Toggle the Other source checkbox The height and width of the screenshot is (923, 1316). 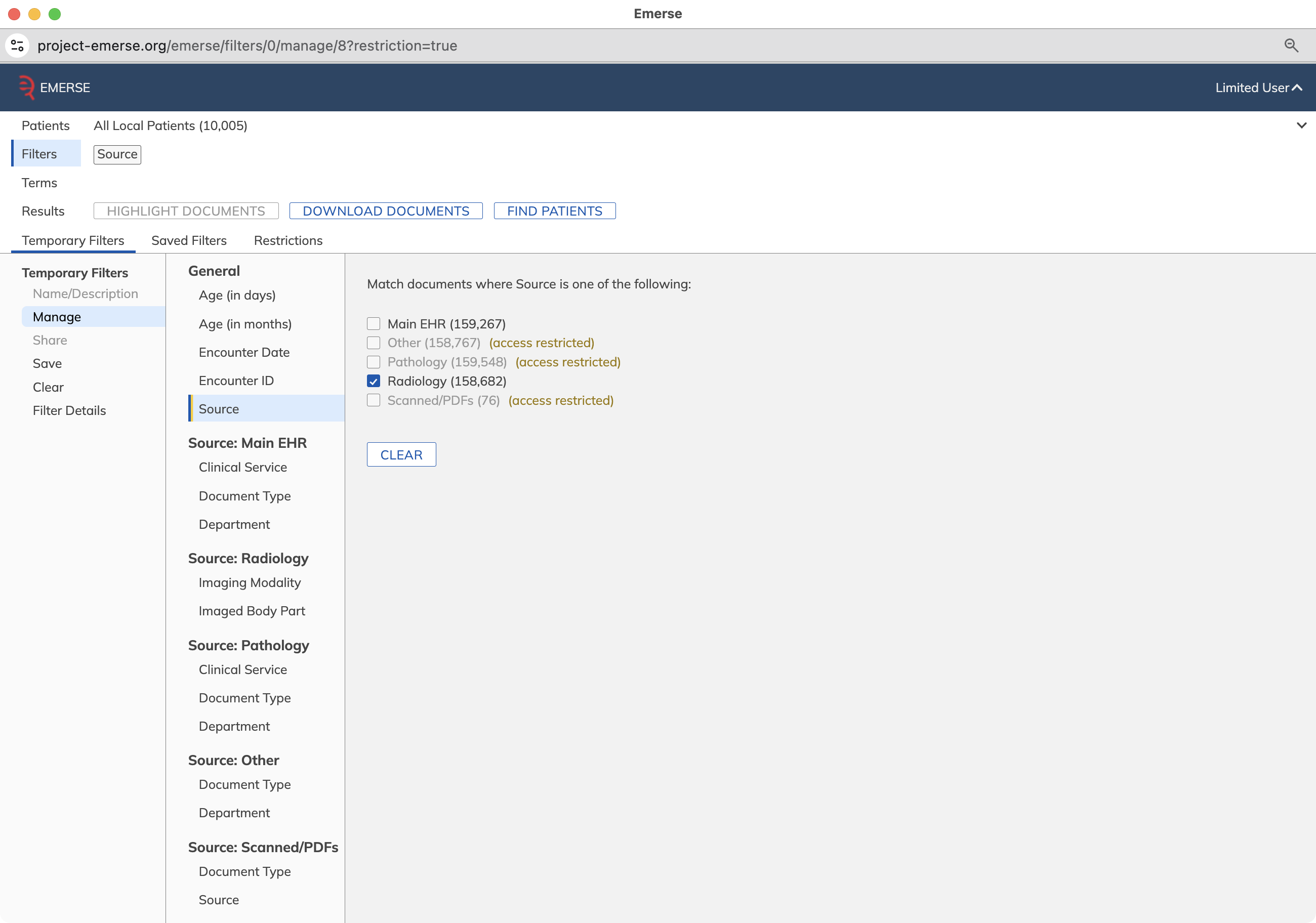point(373,343)
